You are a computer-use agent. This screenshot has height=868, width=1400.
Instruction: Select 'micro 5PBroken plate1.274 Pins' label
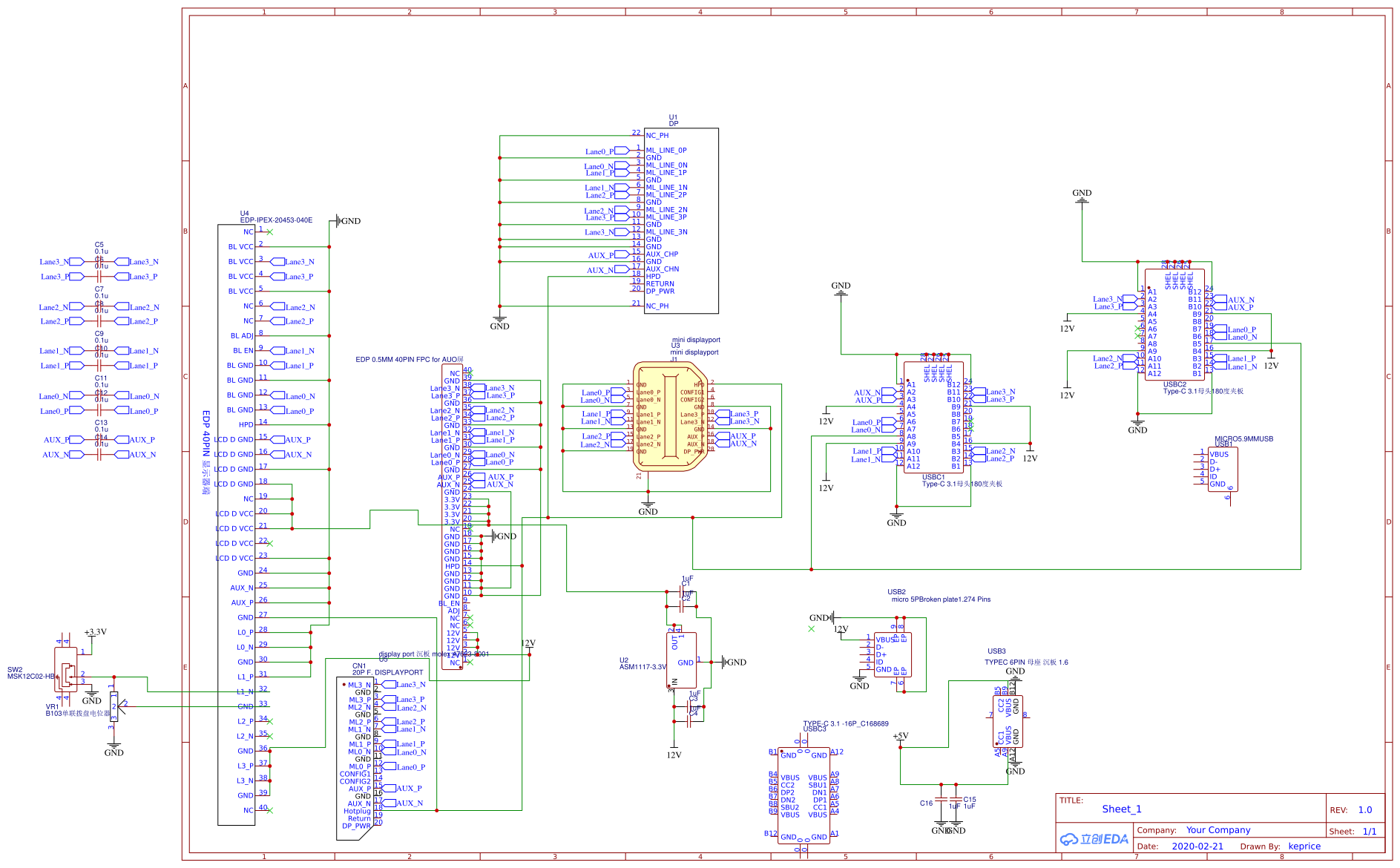[941, 599]
